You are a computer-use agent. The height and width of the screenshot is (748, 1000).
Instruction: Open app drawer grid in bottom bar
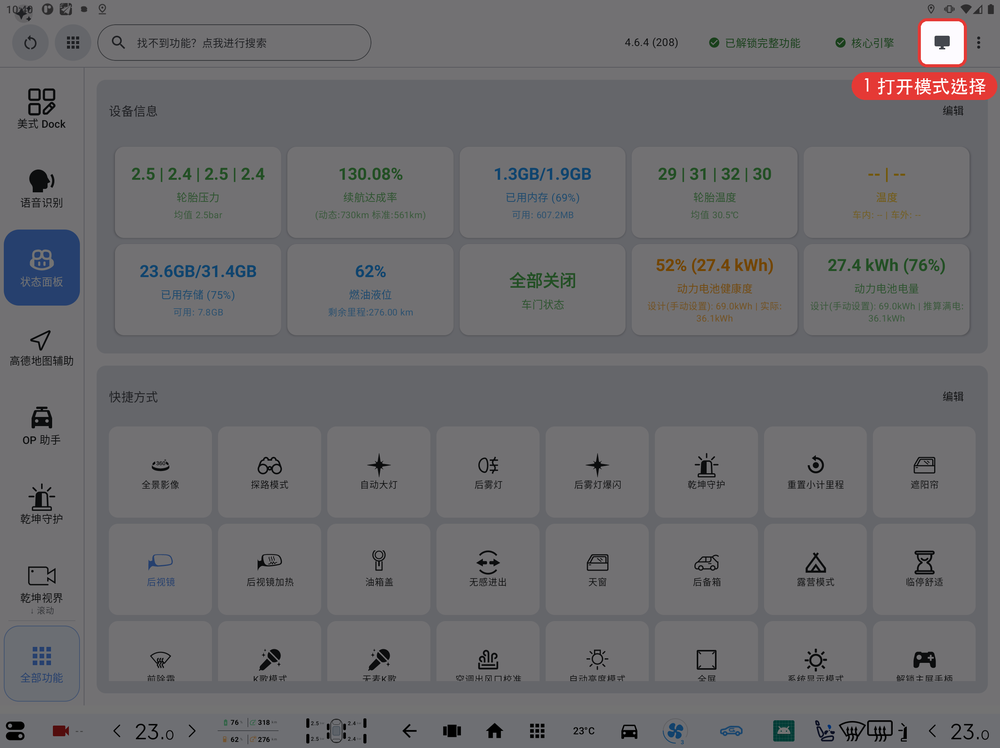tap(537, 731)
